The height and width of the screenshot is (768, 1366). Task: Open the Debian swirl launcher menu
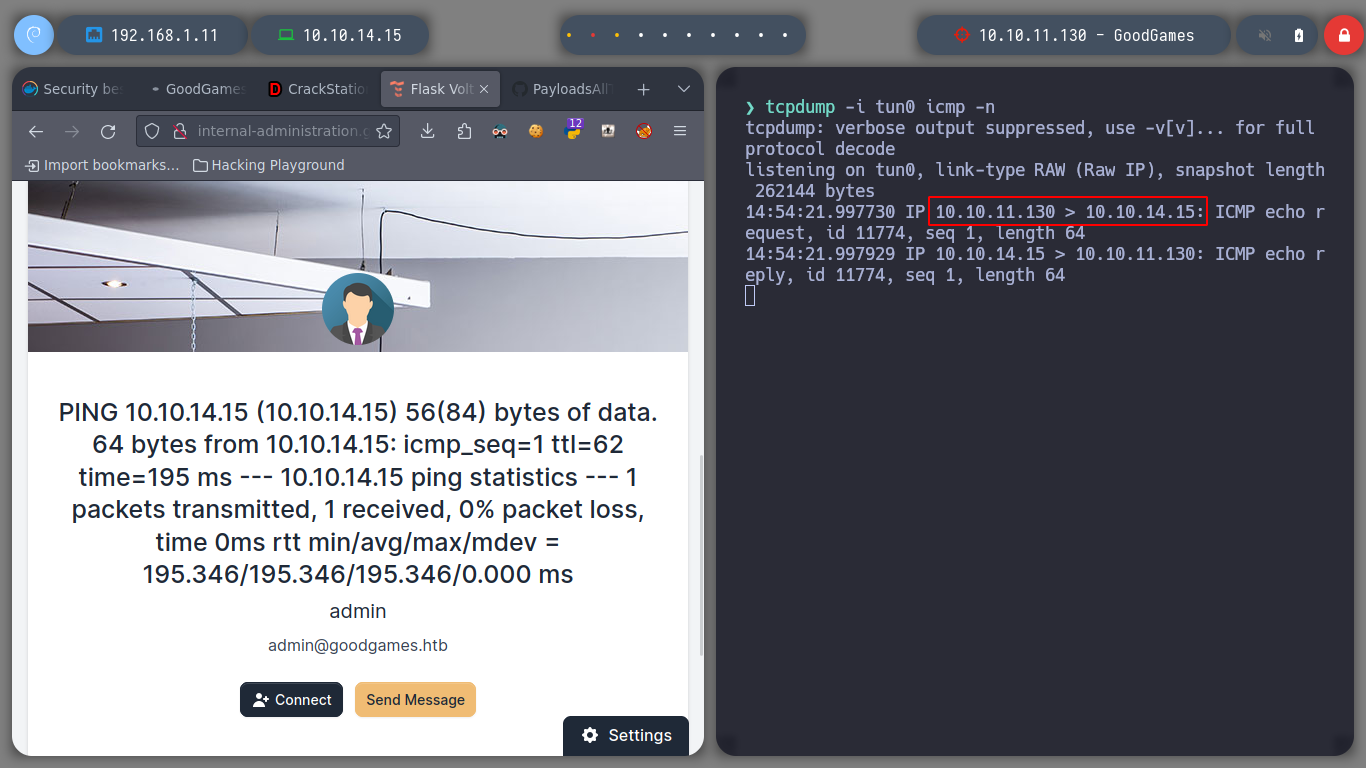click(x=33, y=35)
